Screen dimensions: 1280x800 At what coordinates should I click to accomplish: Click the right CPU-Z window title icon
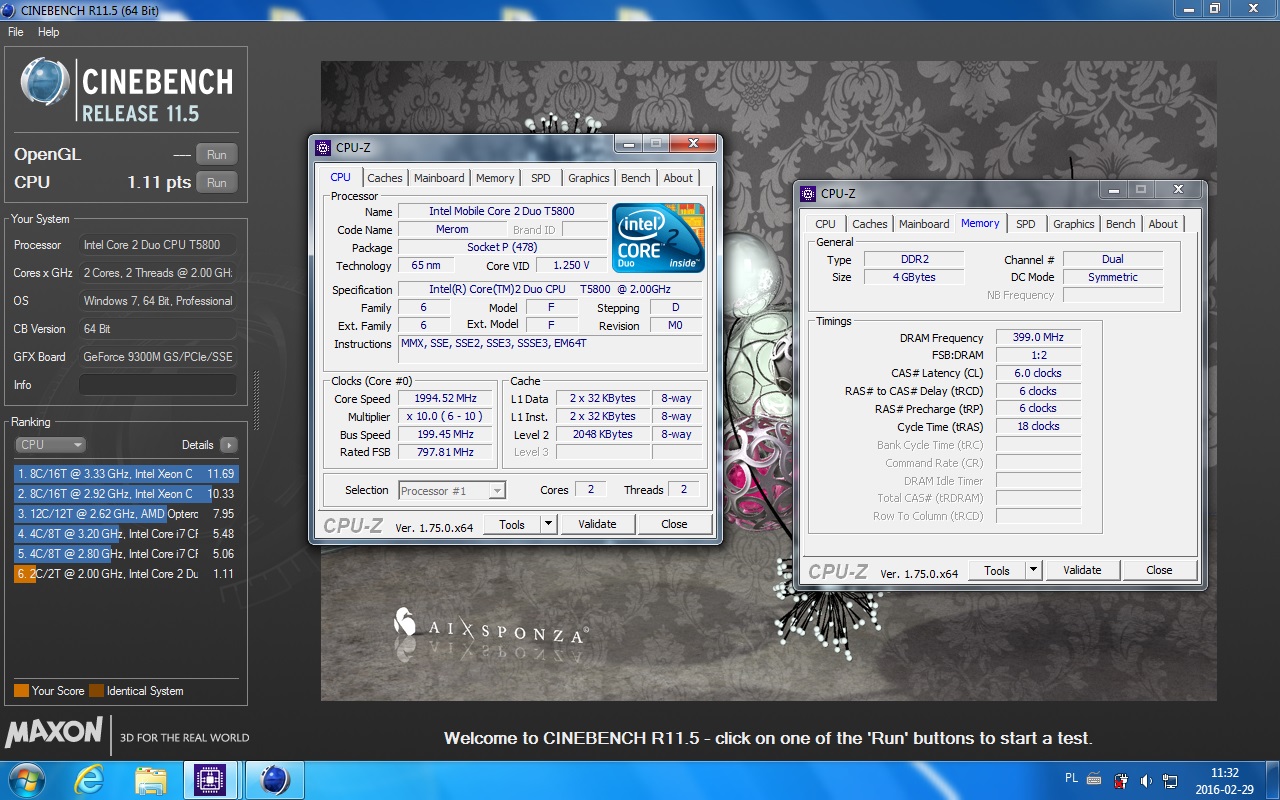click(x=808, y=194)
